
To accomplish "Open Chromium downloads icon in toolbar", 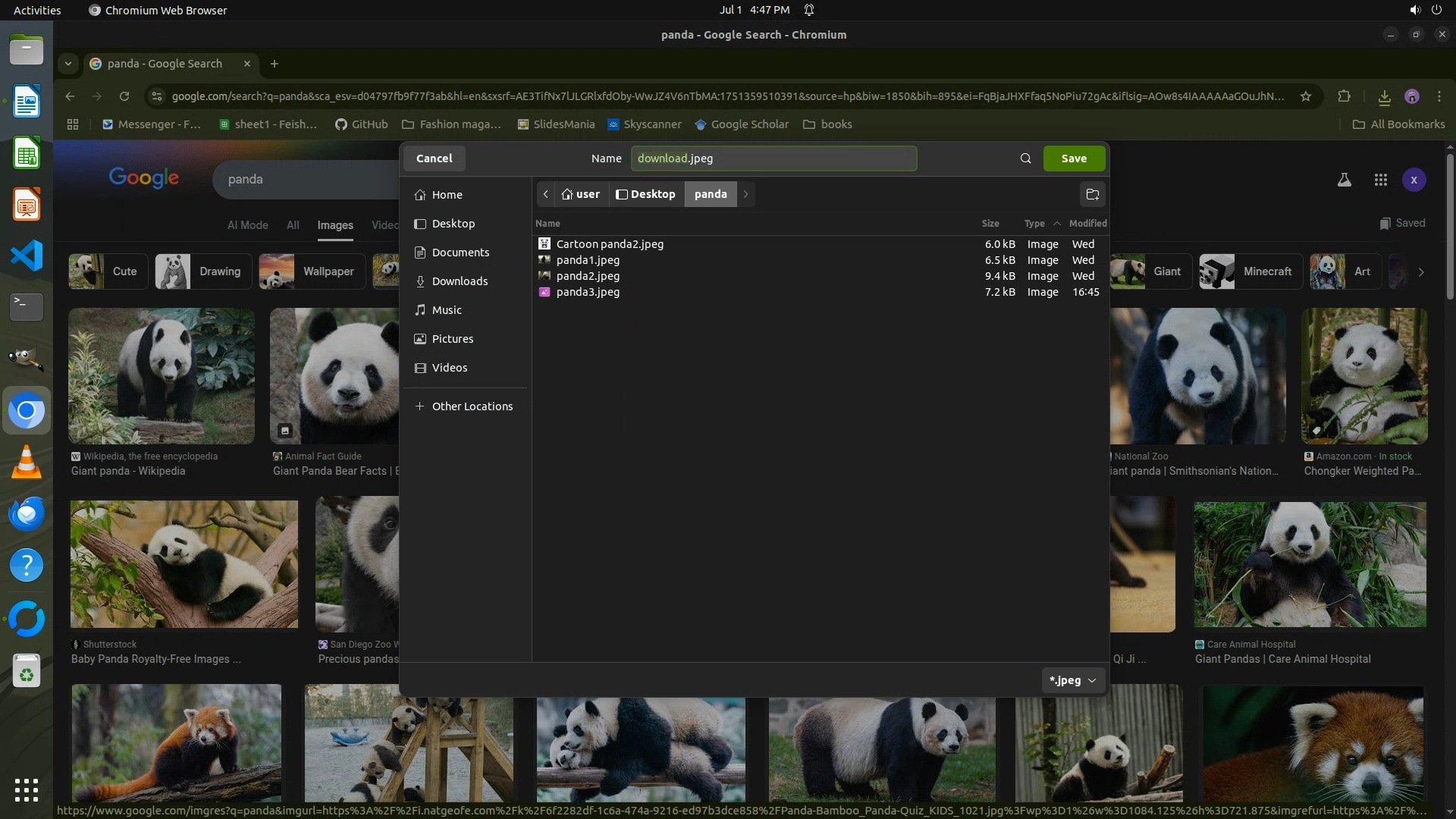I will click(x=1384, y=96).
